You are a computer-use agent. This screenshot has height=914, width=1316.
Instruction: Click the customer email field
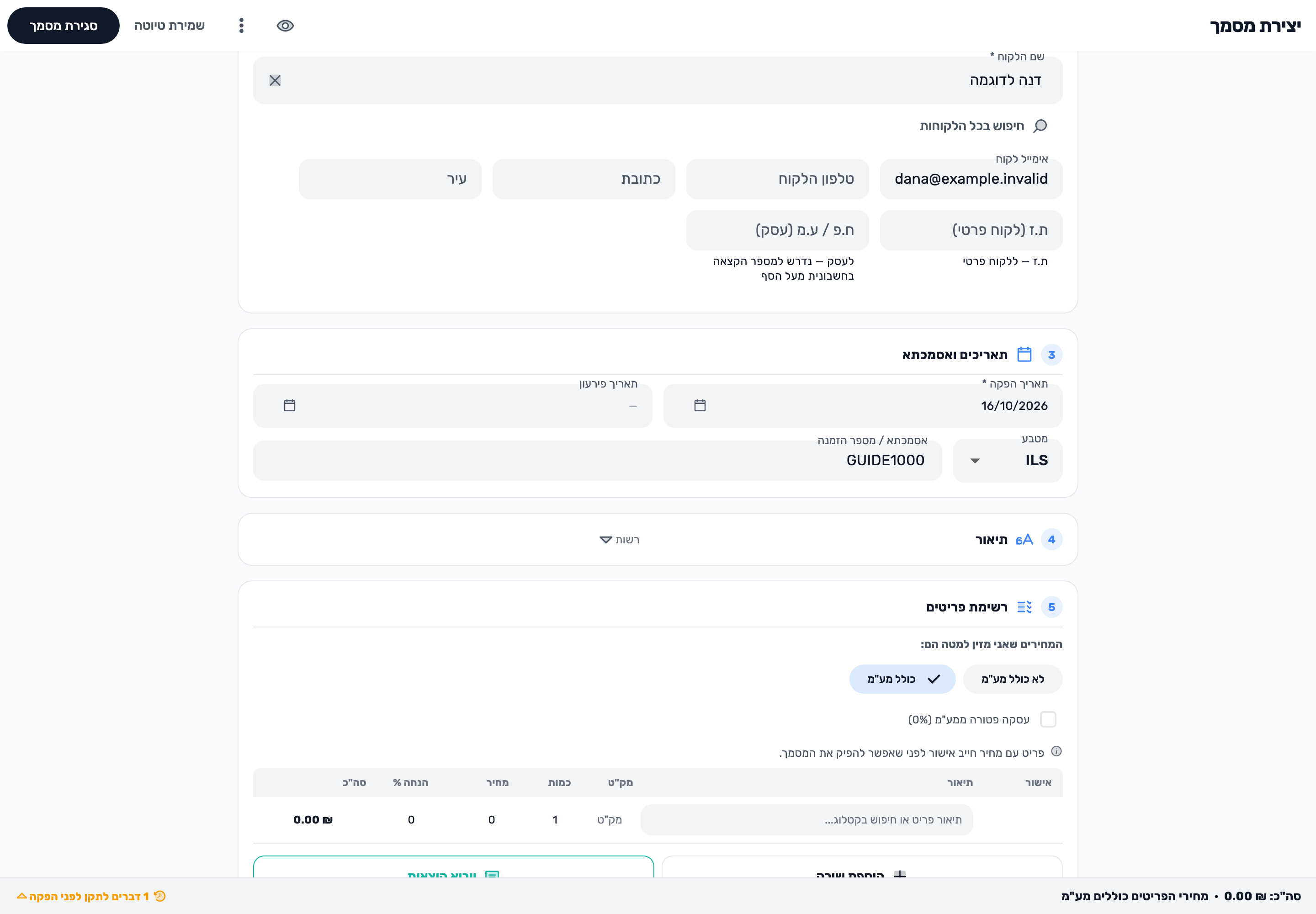pos(971,179)
